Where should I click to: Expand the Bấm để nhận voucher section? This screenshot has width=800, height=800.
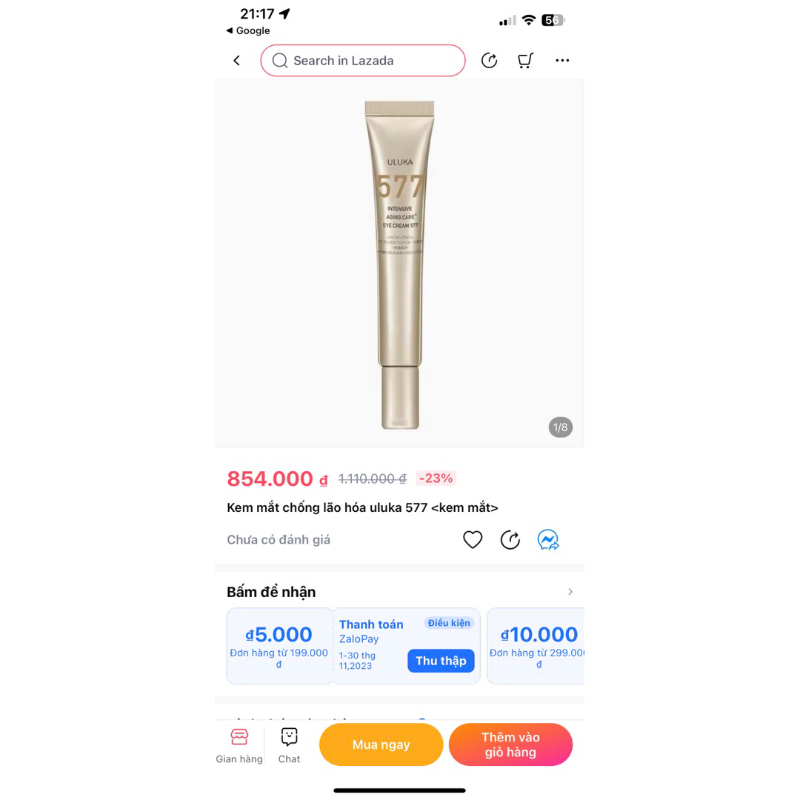570,592
